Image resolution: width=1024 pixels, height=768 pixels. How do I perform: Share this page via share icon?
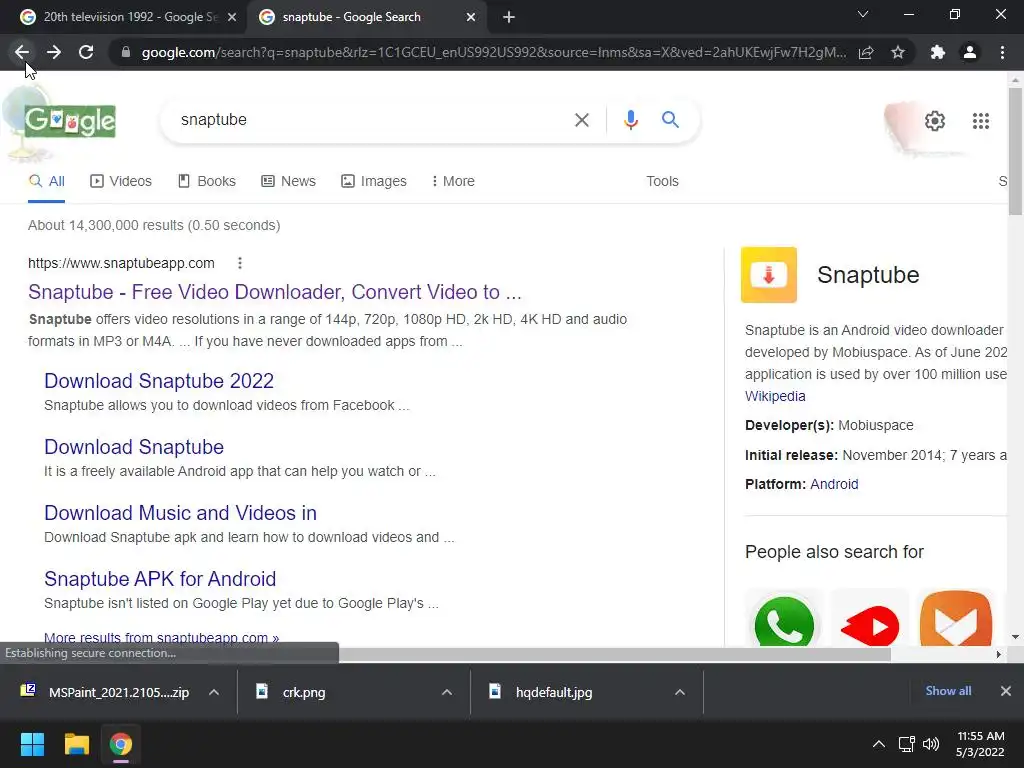866,52
